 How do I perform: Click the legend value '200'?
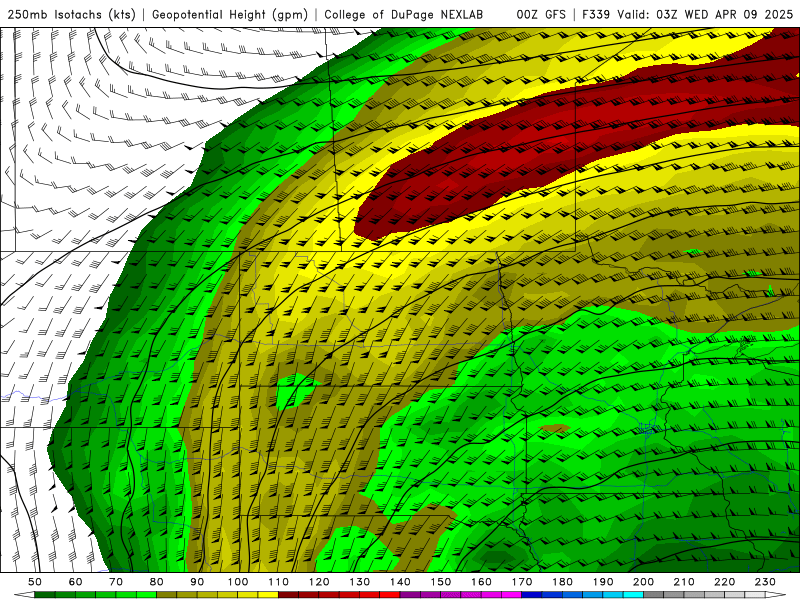pyautogui.click(x=643, y=582)
